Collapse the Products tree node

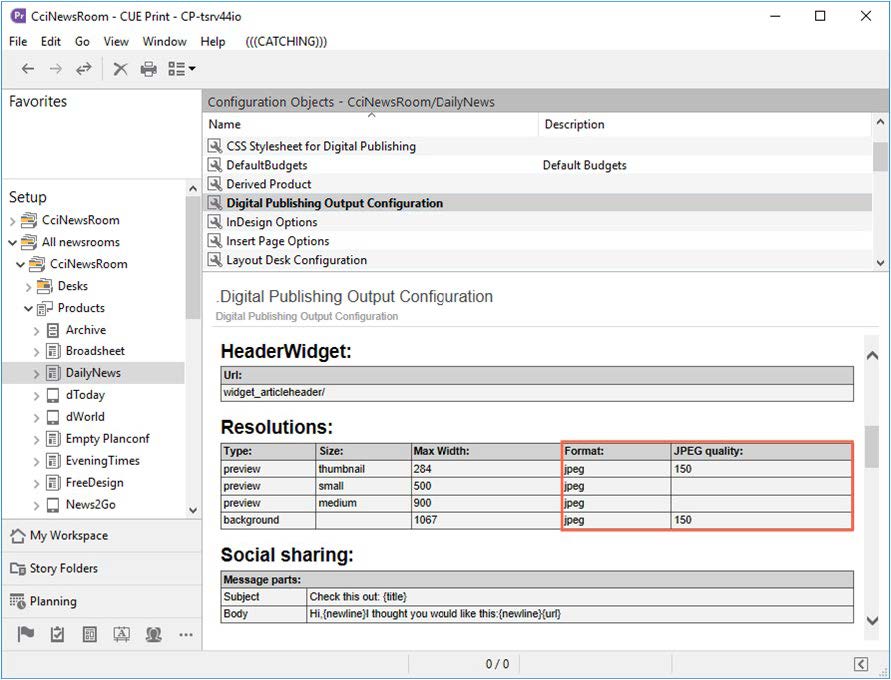(x=28, y=308)
